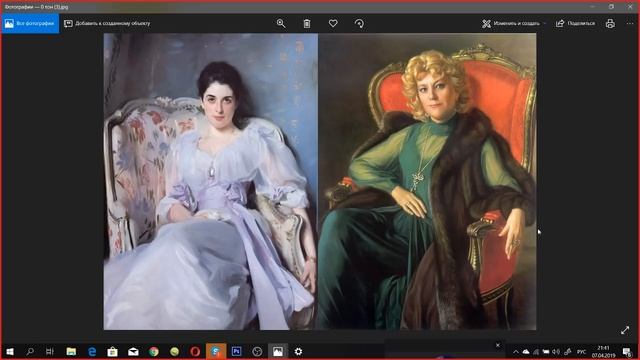Open the Action Center notifications icon

click(x=627, y=351)
